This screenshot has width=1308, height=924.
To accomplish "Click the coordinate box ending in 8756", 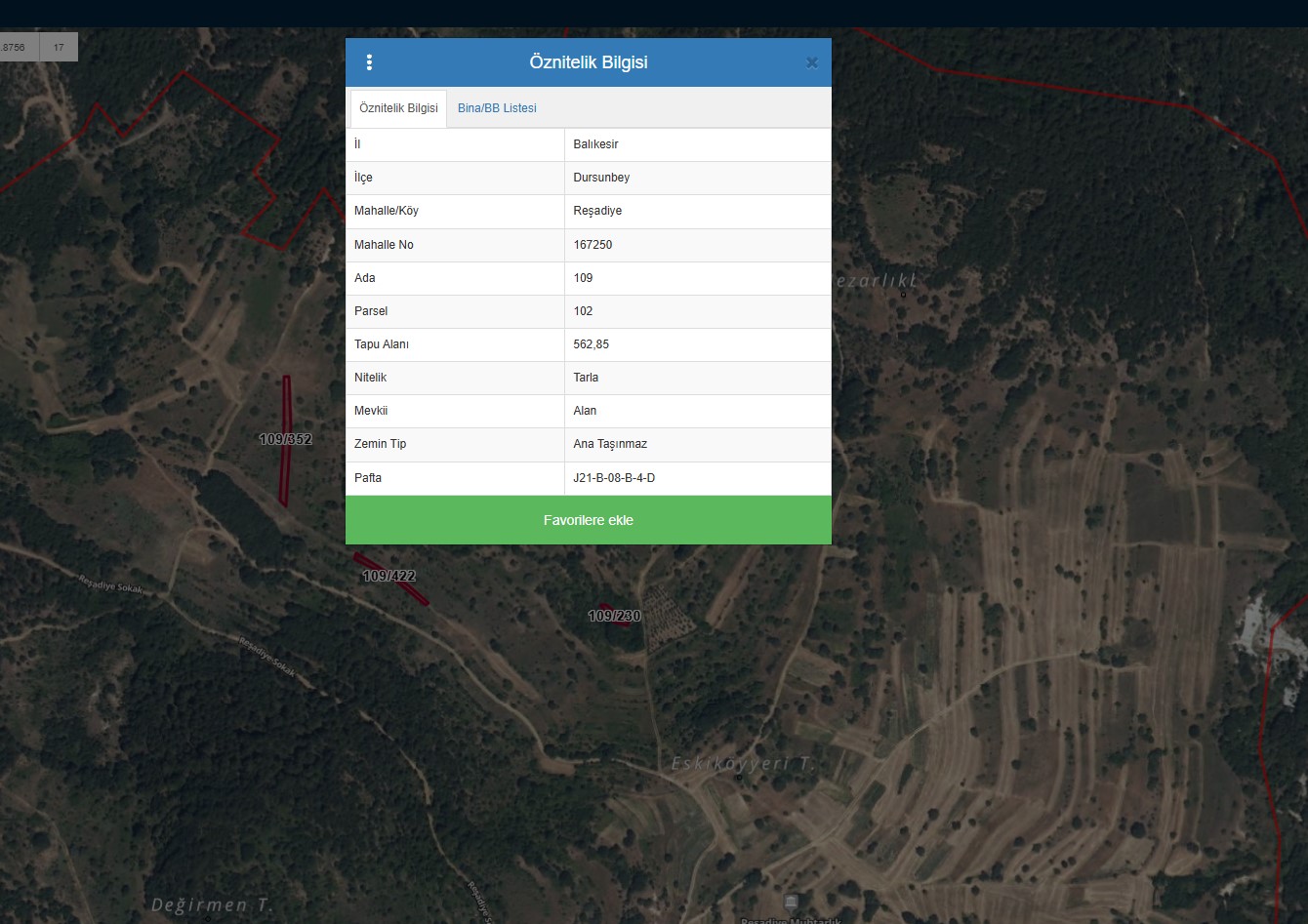I will [16, 47].
